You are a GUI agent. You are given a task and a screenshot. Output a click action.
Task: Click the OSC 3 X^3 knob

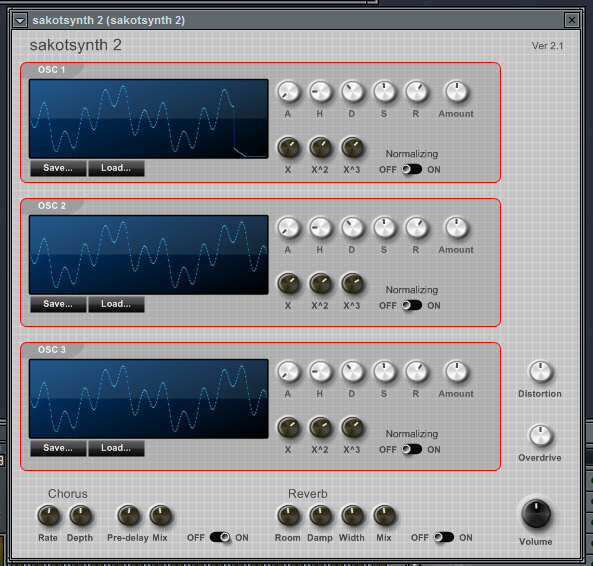point(352,428)
